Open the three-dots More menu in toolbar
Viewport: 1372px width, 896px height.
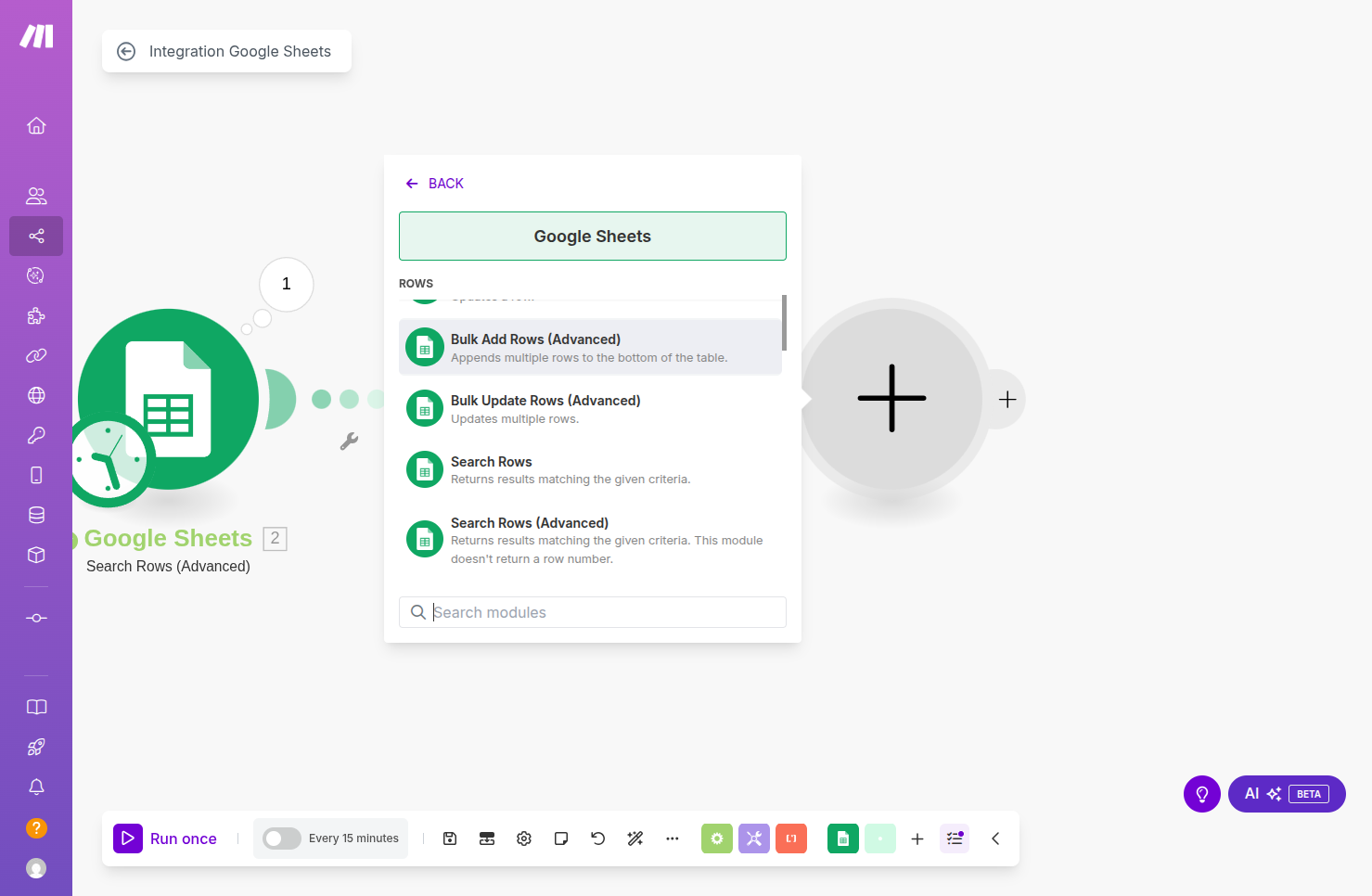coord(673,838)
